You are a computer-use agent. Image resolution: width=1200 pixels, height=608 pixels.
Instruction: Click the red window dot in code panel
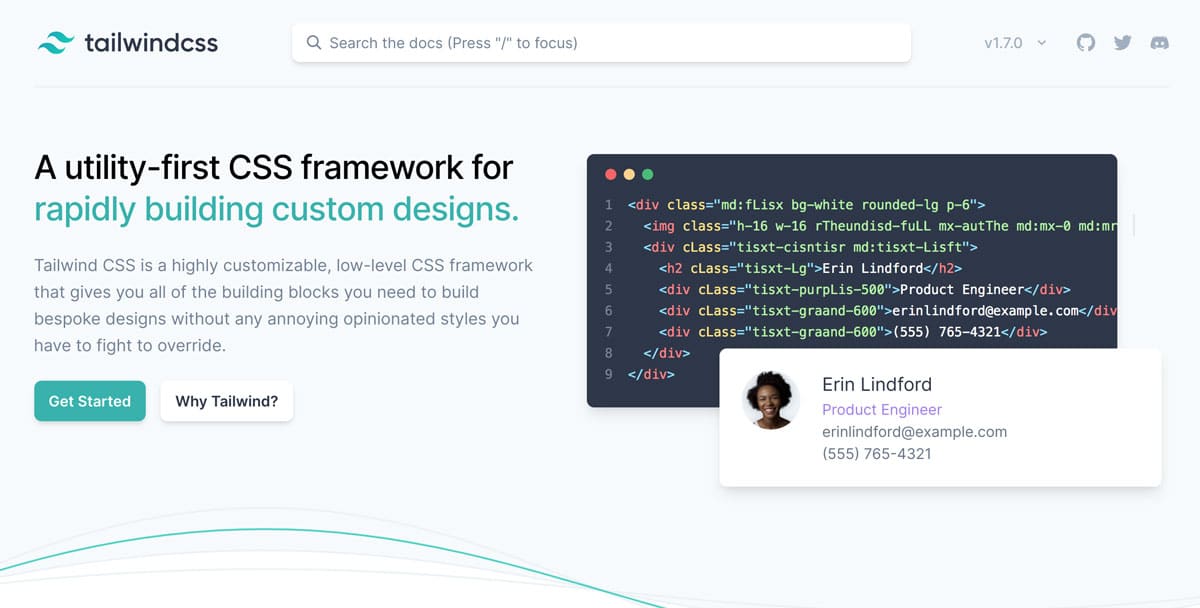point(611,174)
